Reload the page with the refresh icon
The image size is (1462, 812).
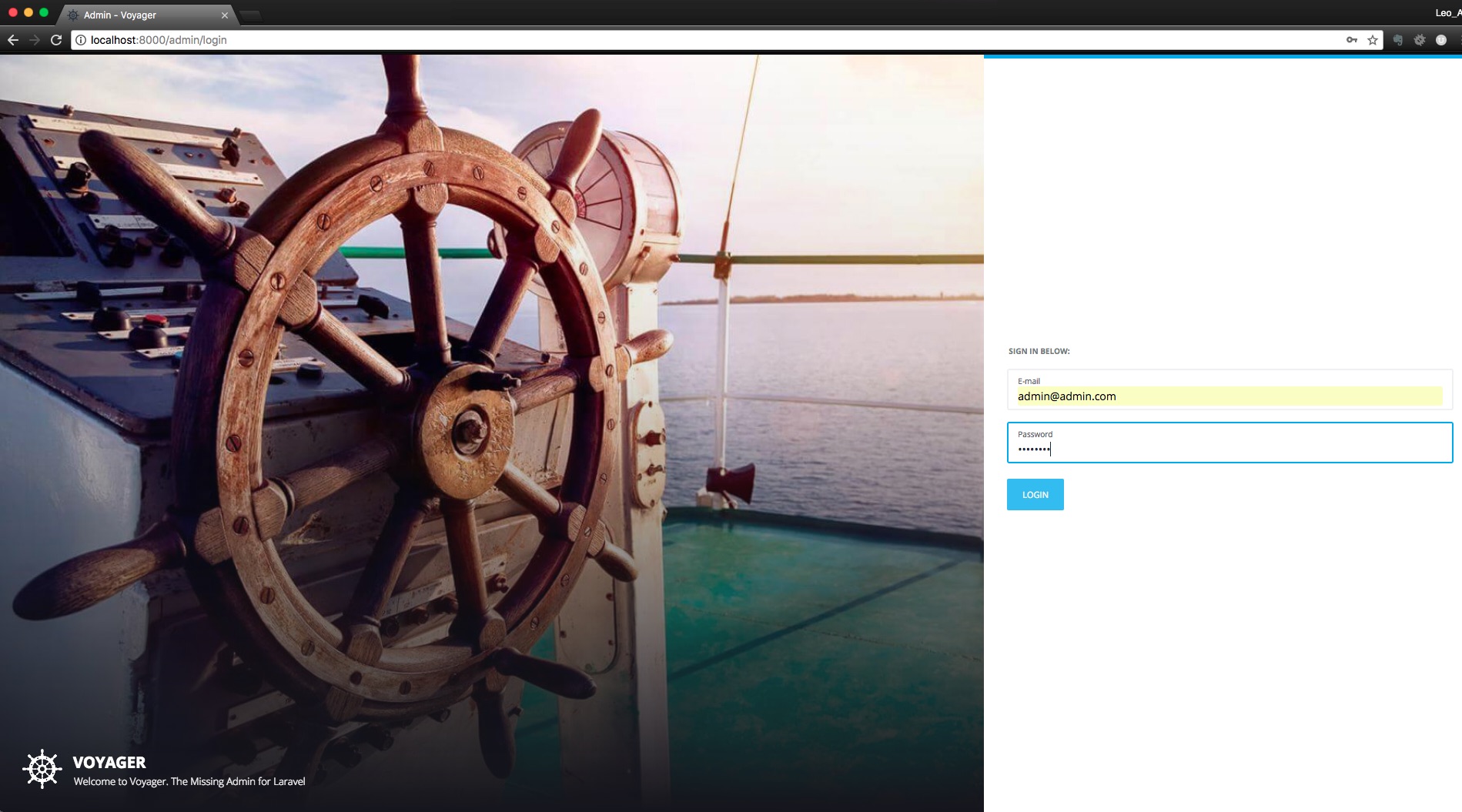pyautogui.click(x=56, y=40)
